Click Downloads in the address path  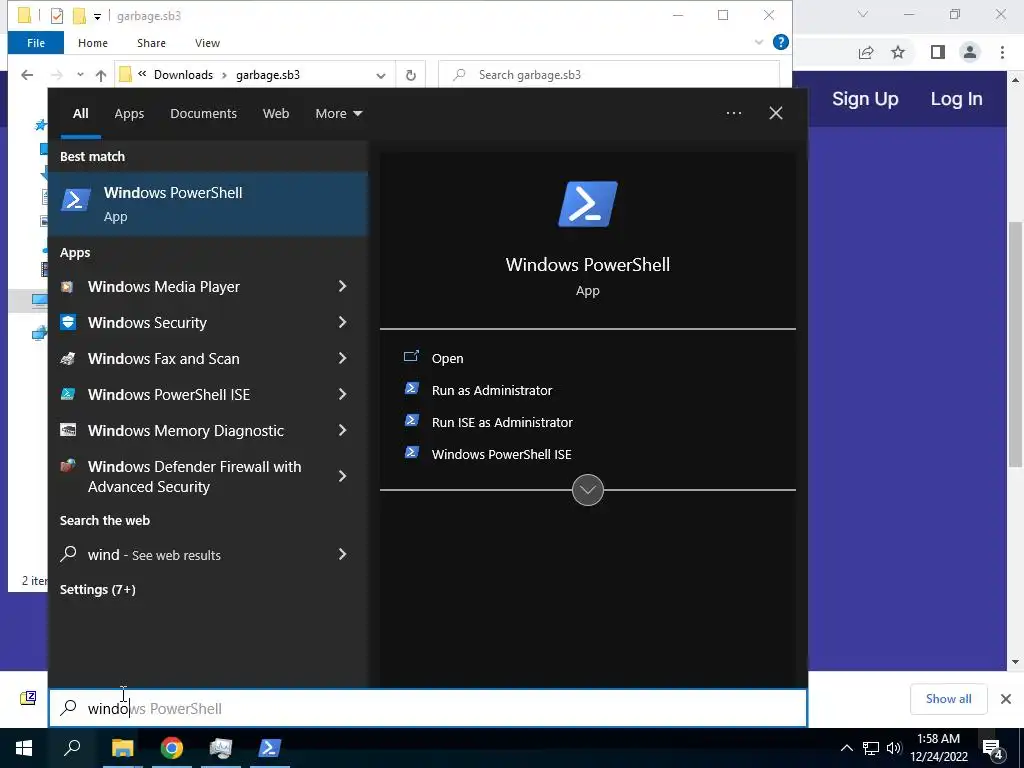click(184, 75)
